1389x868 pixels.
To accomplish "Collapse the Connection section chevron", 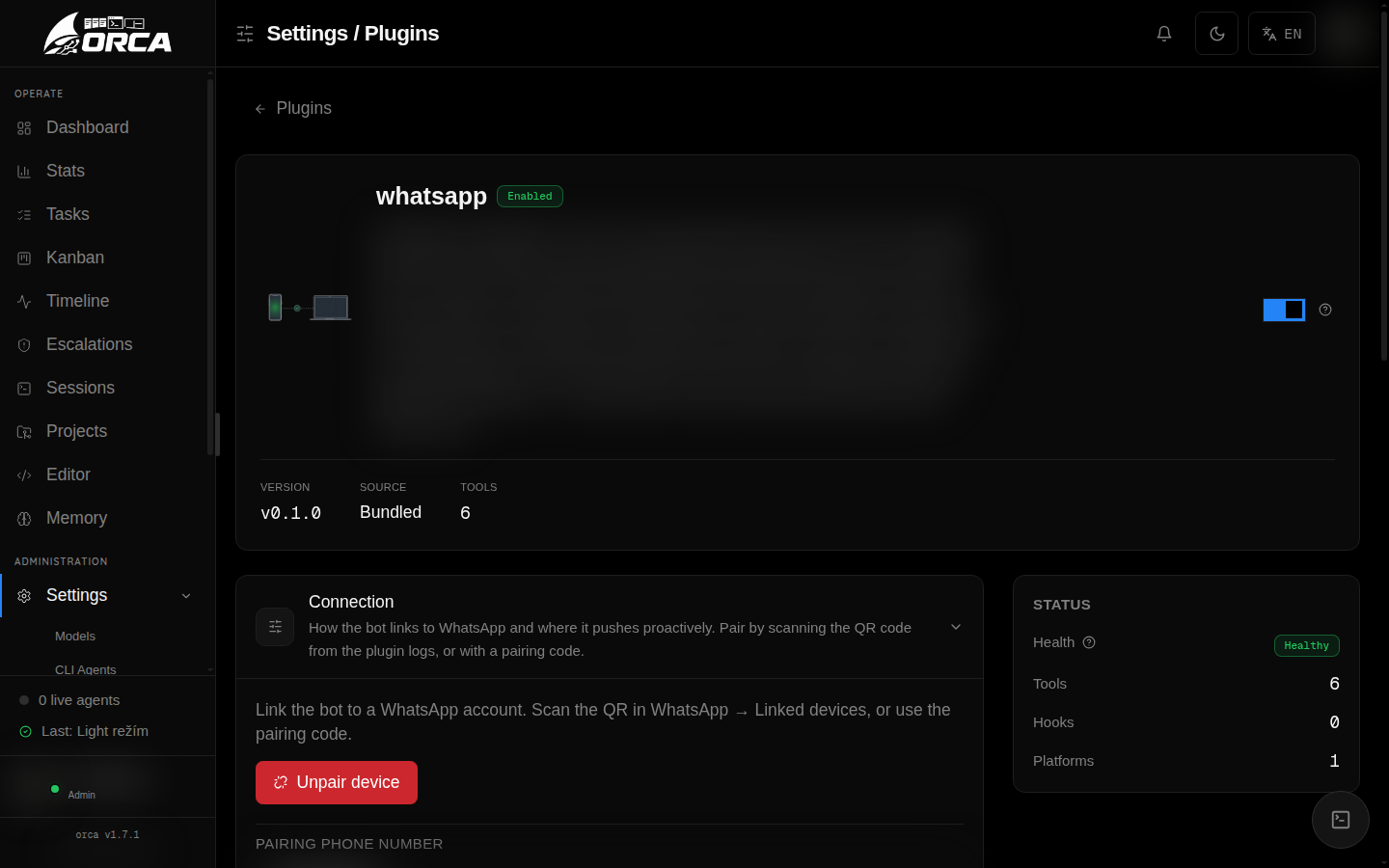I will tap(956, 627).
